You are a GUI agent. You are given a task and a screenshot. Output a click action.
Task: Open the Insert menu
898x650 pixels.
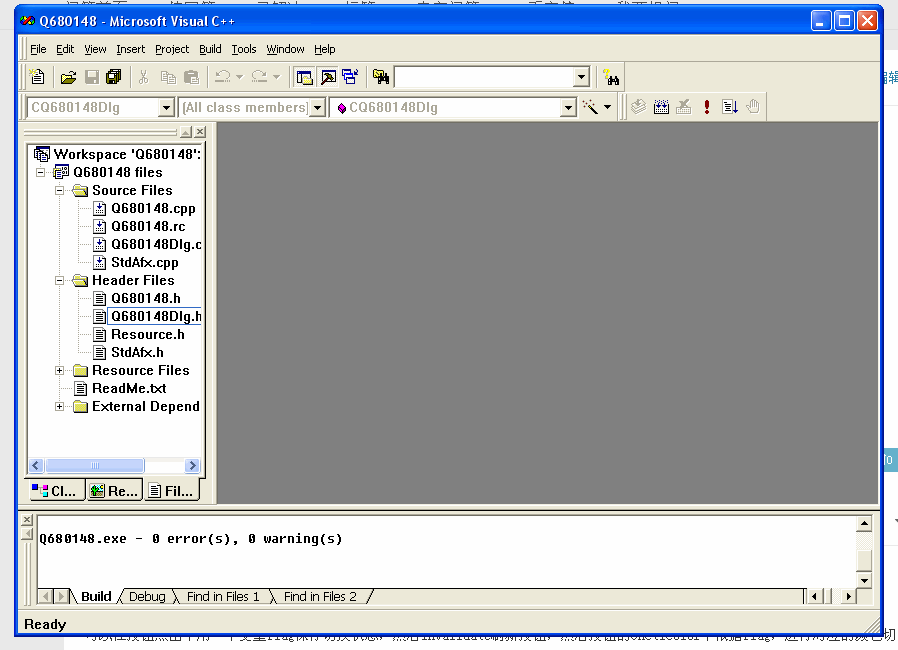131,49
